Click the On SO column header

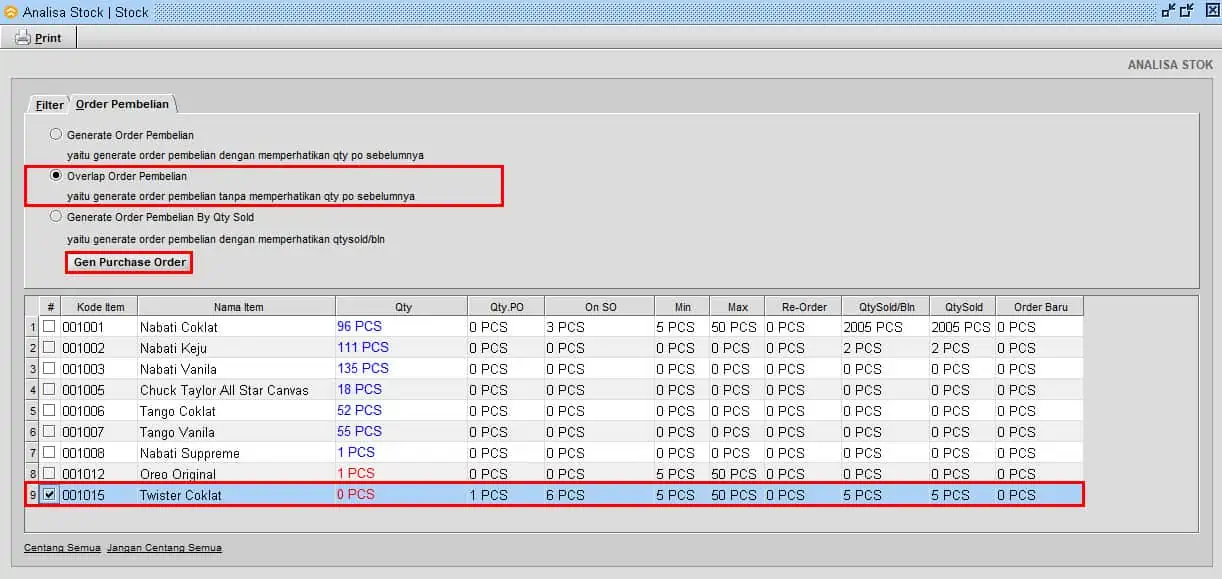click(x=600, y=307)
